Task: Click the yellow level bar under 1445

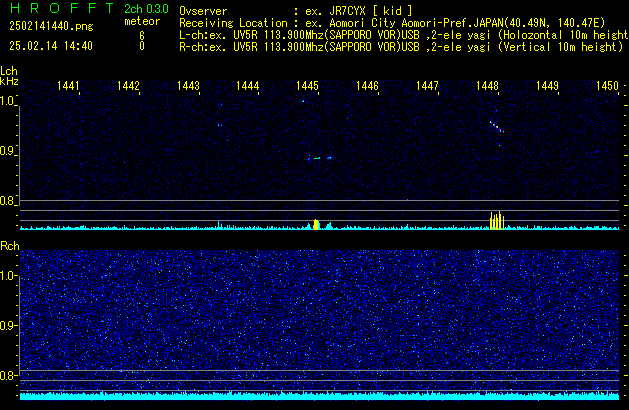Action: click(316, 224)
